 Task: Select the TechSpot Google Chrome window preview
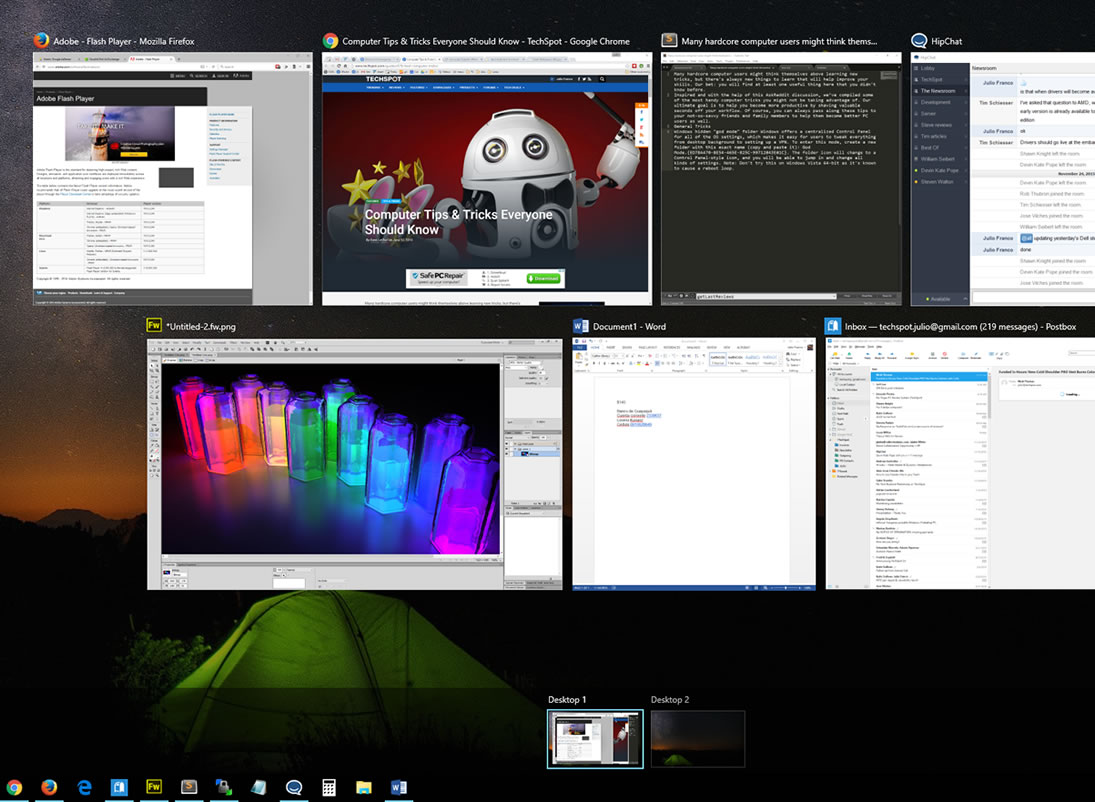tap(487, 179)
